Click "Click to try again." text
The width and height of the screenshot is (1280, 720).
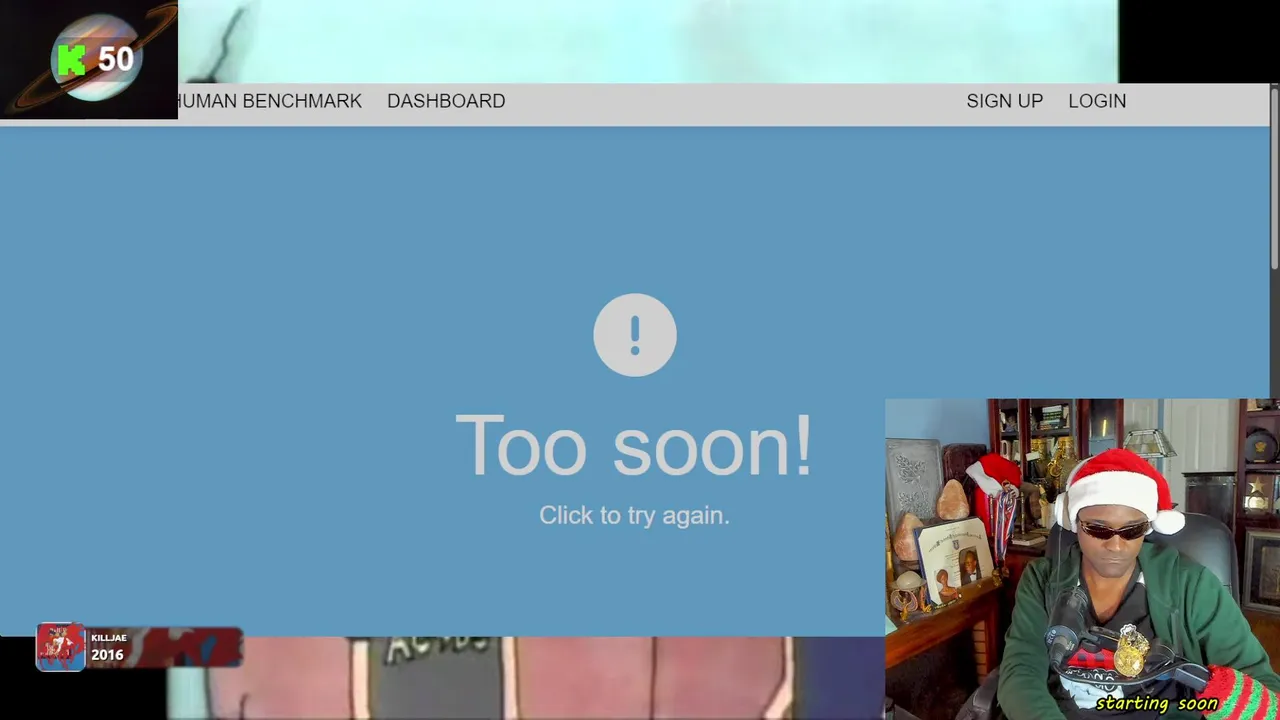click(x=634, y=515)
